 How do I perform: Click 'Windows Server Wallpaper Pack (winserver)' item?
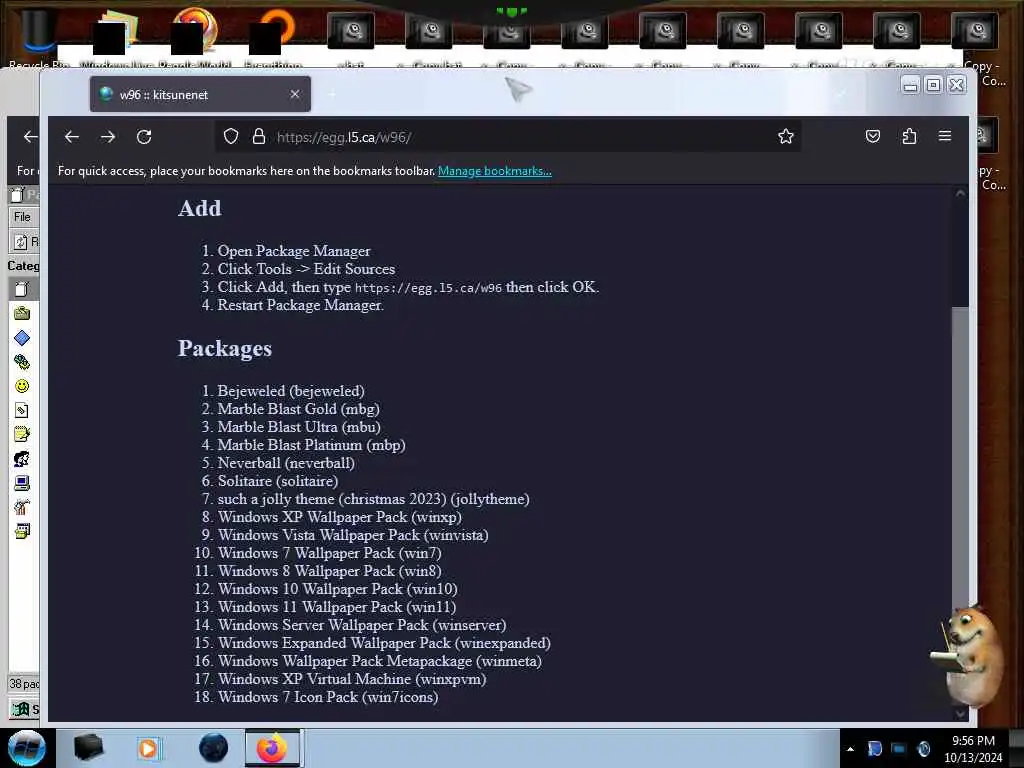[362, 625]
